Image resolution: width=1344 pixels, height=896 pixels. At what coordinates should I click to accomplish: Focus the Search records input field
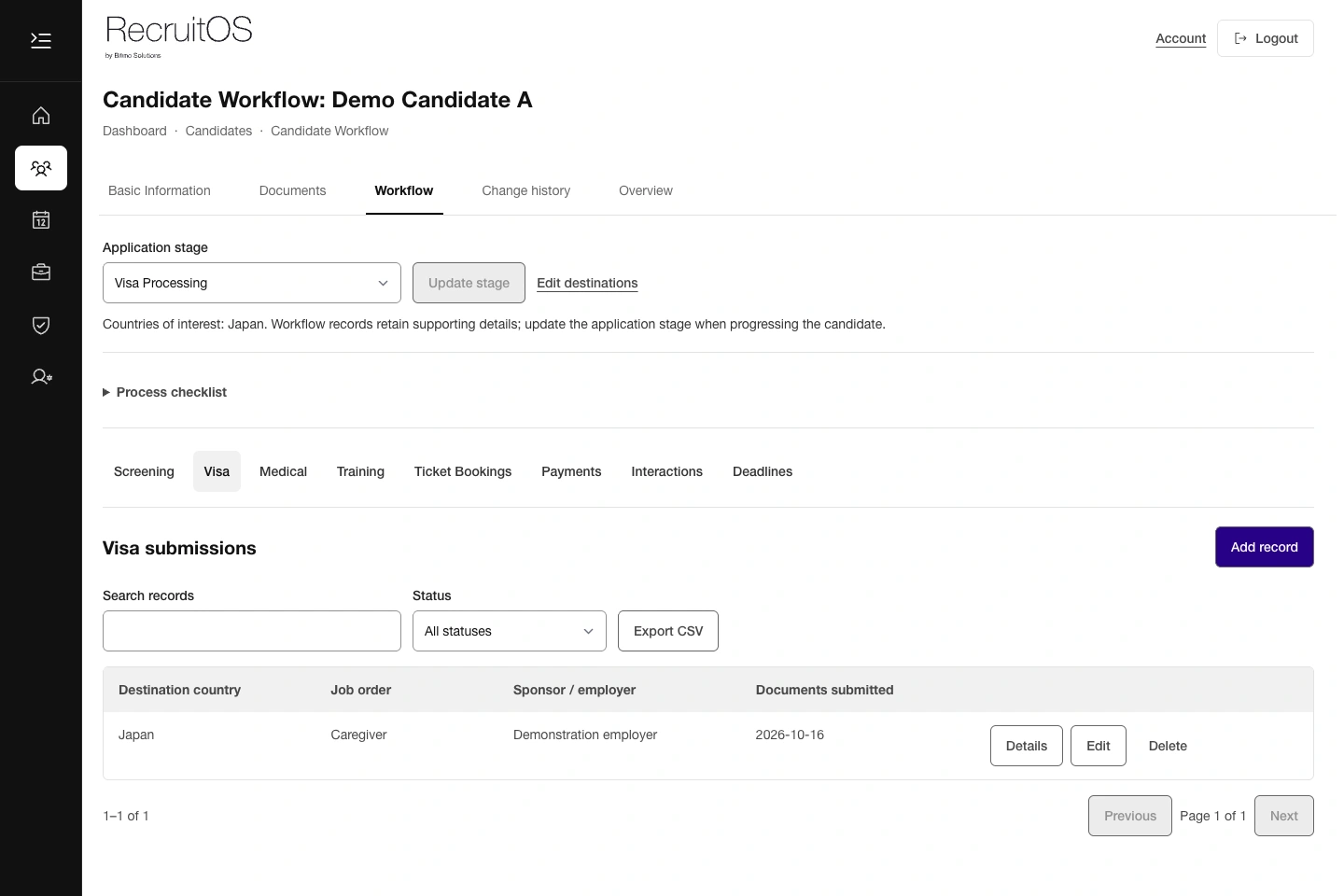[x=252, y=631]
